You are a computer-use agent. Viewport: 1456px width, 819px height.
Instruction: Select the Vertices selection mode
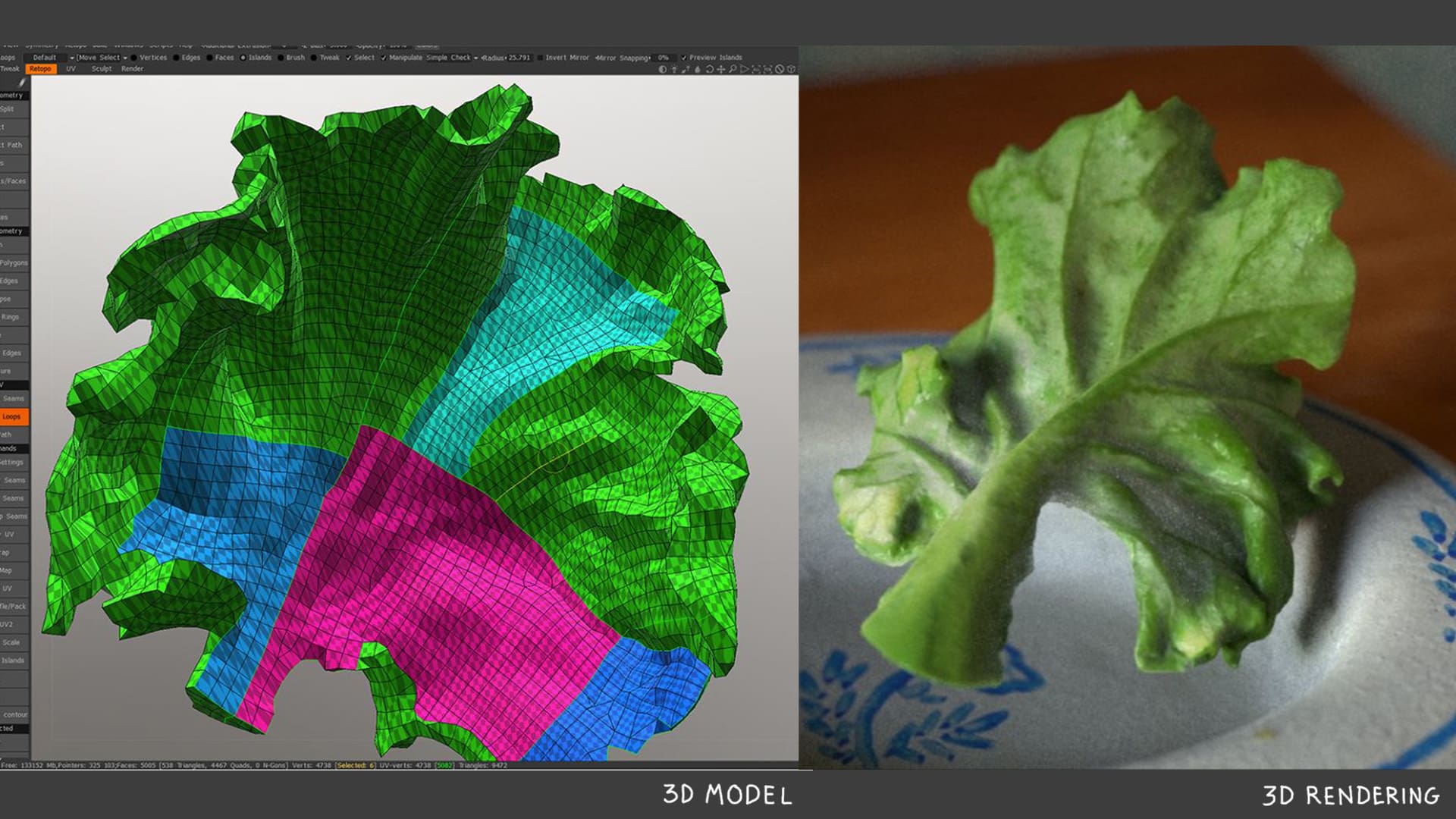[149, 58]
